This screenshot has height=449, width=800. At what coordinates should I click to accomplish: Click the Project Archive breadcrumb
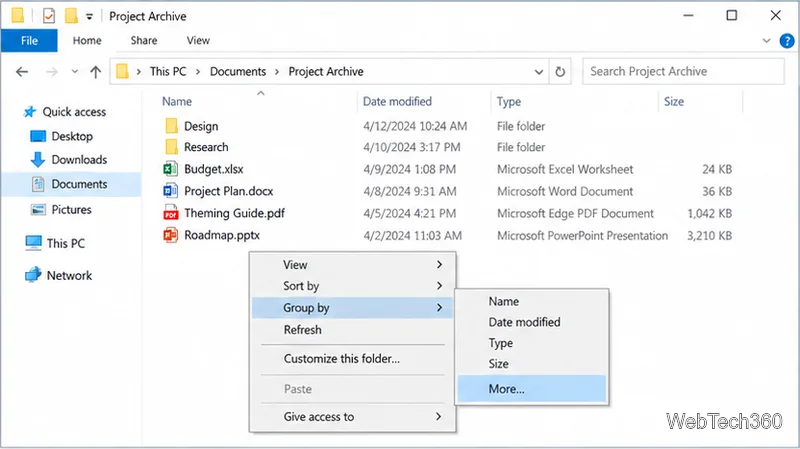326,71
